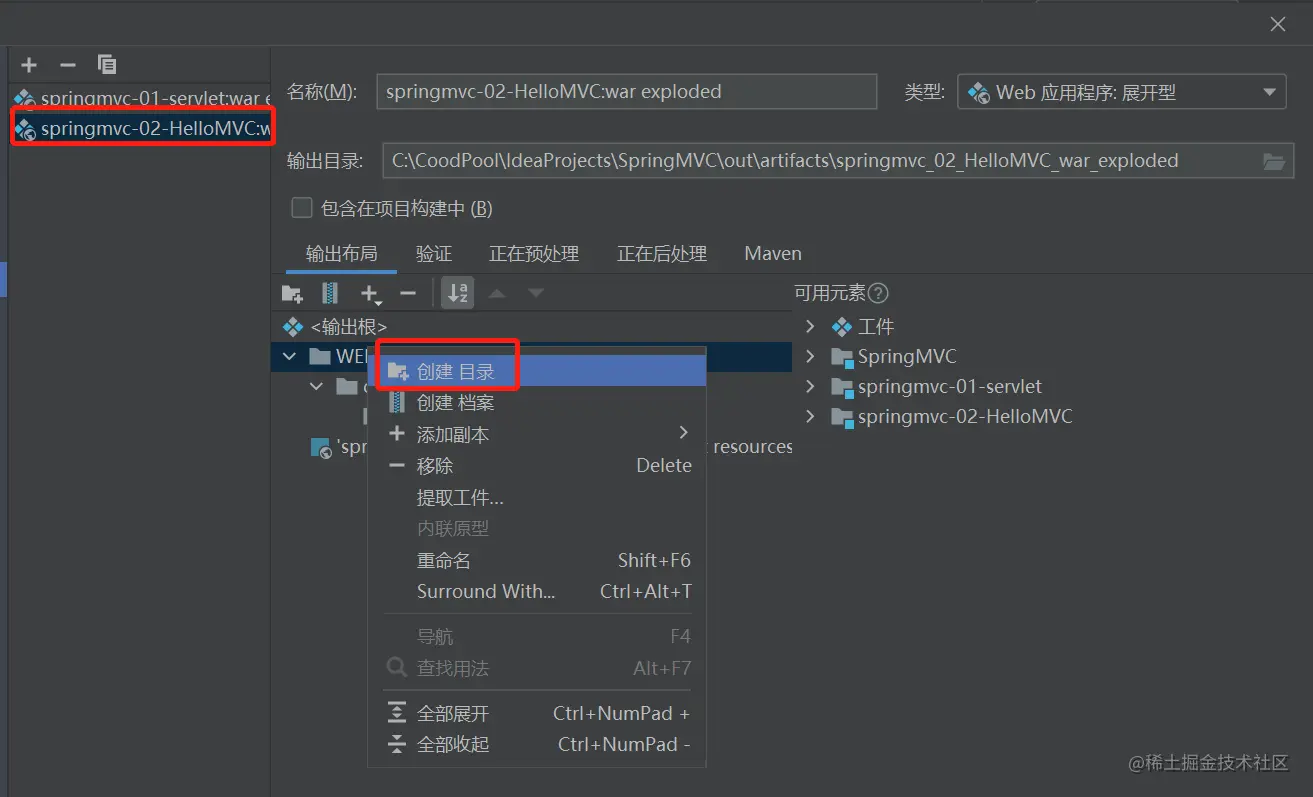Open the 添加副本 submenu
Viewport: 1313px width, 797px height.
538,434
